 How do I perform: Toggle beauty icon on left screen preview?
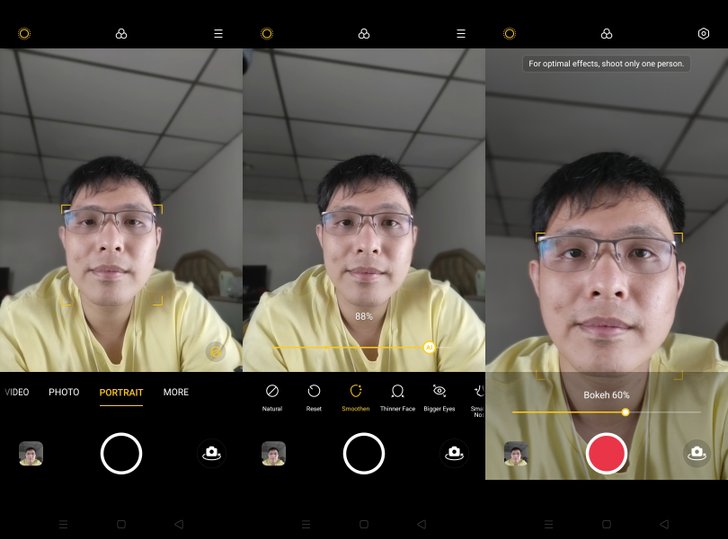[215, 352]
